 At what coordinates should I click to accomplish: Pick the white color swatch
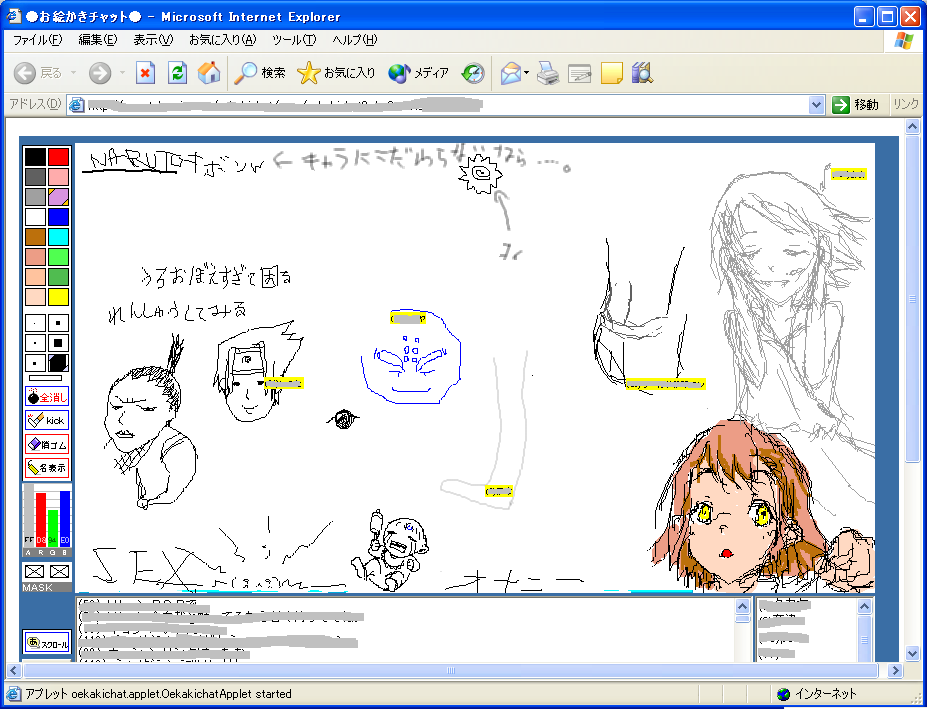click(x=35, y=217)
